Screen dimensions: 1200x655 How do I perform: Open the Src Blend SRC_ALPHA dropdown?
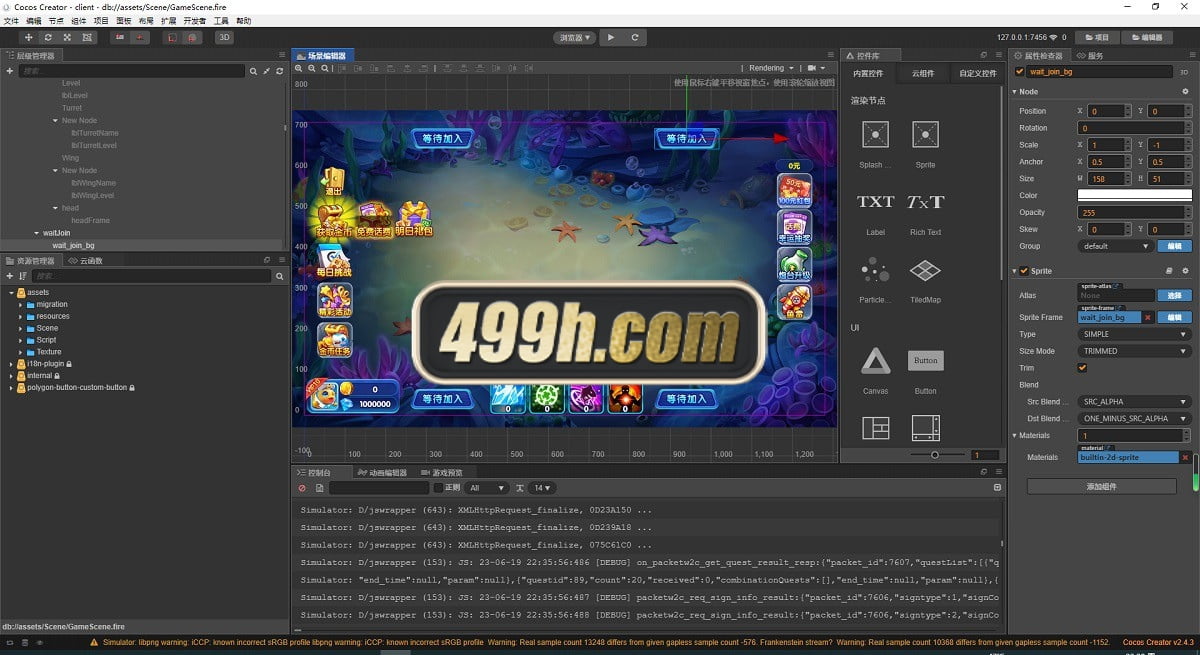point(1134,402)
